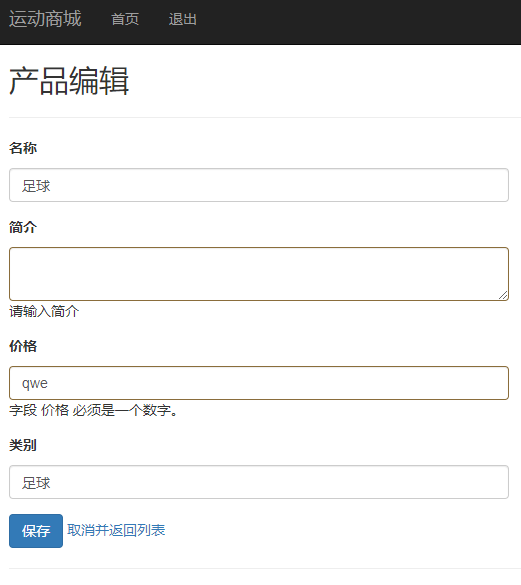Viewport: 521px width, 585px height.
Task: Click the blue 保存 button
Action: tap(36, 531)
